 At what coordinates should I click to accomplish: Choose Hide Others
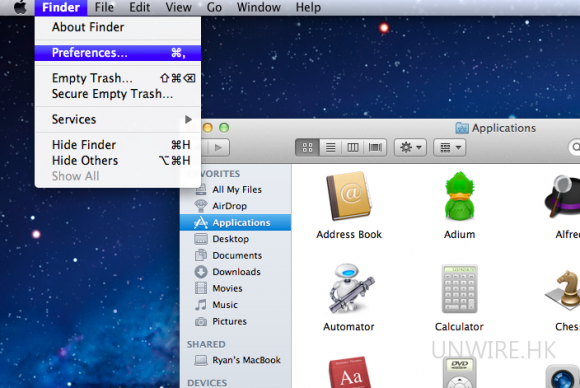click(118, 161)
